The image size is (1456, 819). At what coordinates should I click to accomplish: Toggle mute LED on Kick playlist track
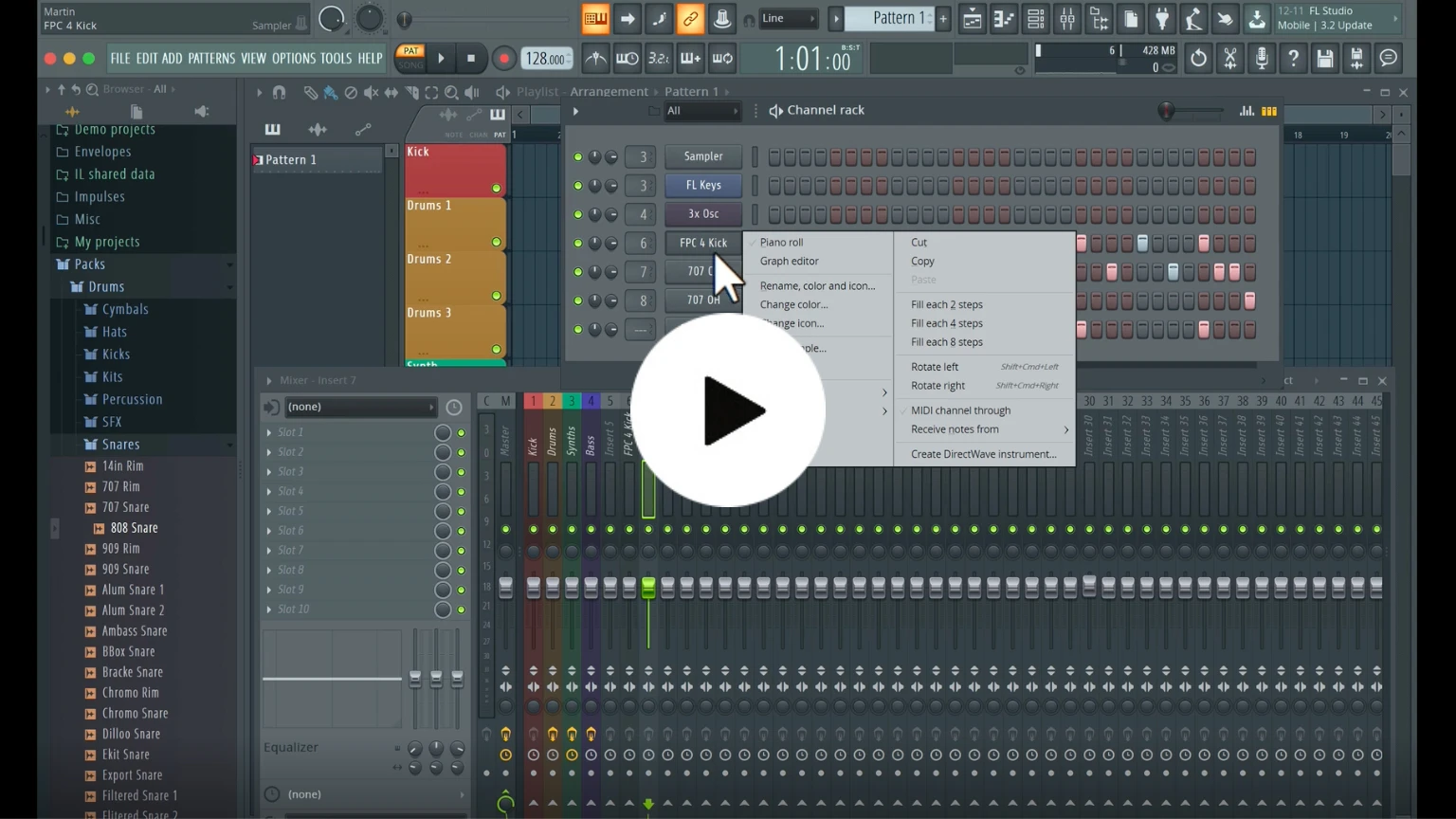point(496,189)
